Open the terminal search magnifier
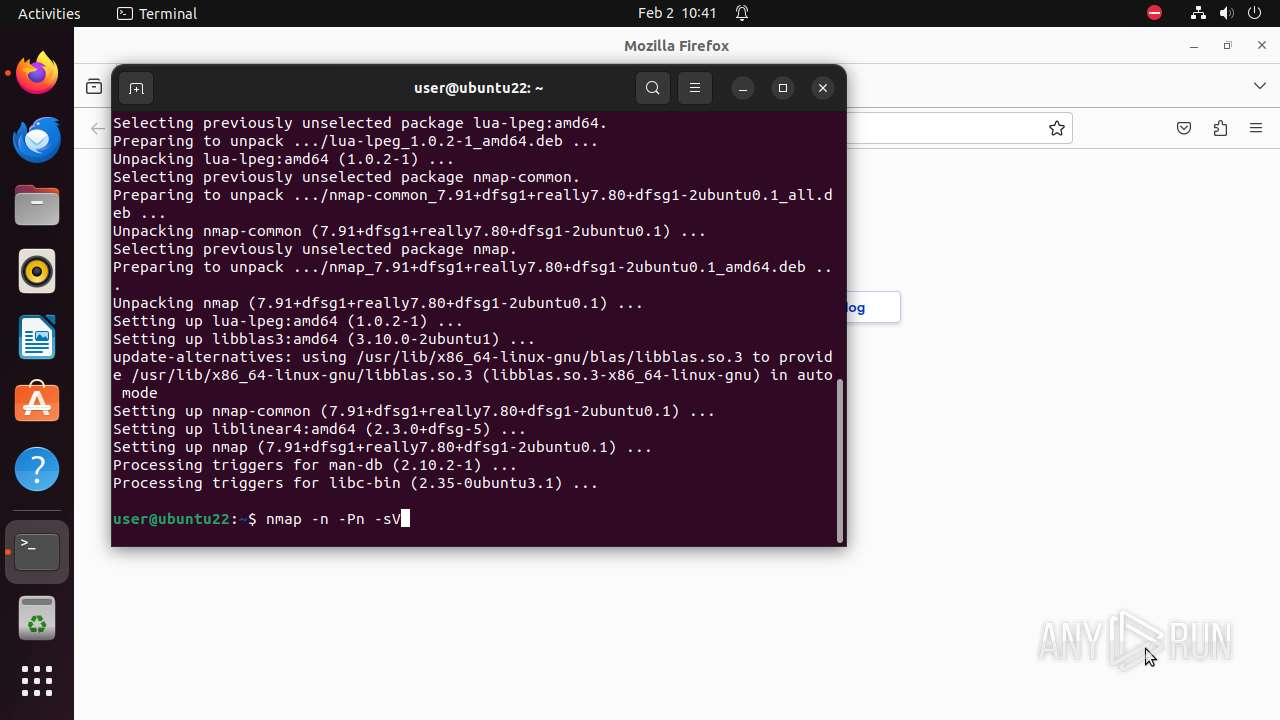Viewport: 1280px width, 720px height. (653, 88)
